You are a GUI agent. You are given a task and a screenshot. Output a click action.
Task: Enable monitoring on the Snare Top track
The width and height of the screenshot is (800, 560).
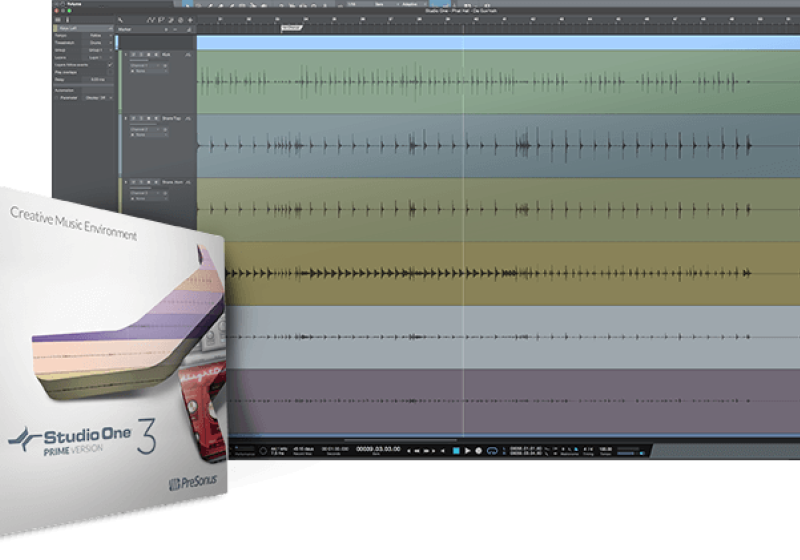156,118
